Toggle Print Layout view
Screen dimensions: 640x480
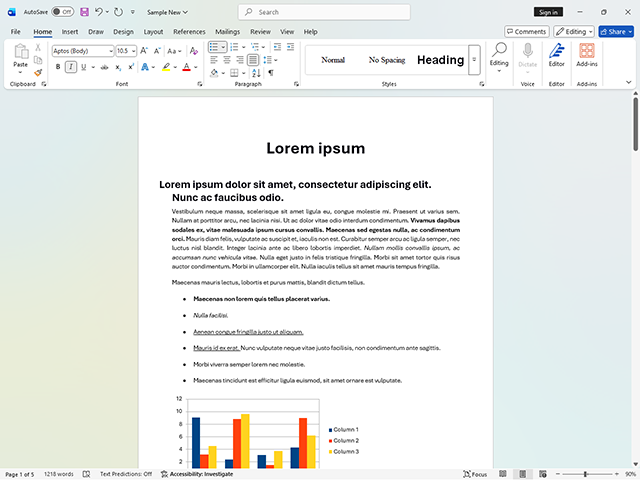[x=522, y=473]
